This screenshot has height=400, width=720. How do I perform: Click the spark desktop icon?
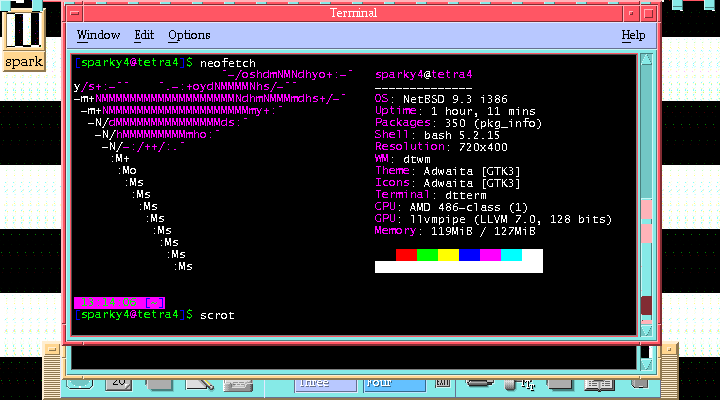click(23, 38)
